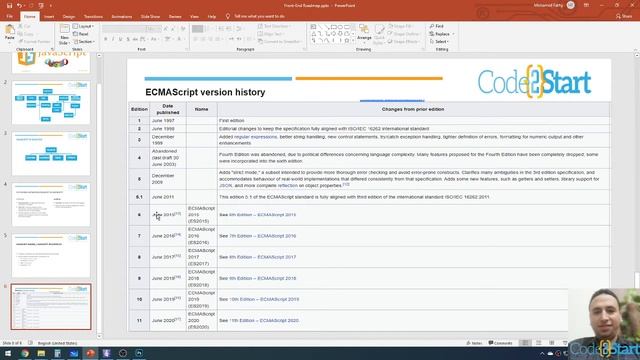Click the Copy command in Clipboard group

pyautogui.click(x=27, y=34)
